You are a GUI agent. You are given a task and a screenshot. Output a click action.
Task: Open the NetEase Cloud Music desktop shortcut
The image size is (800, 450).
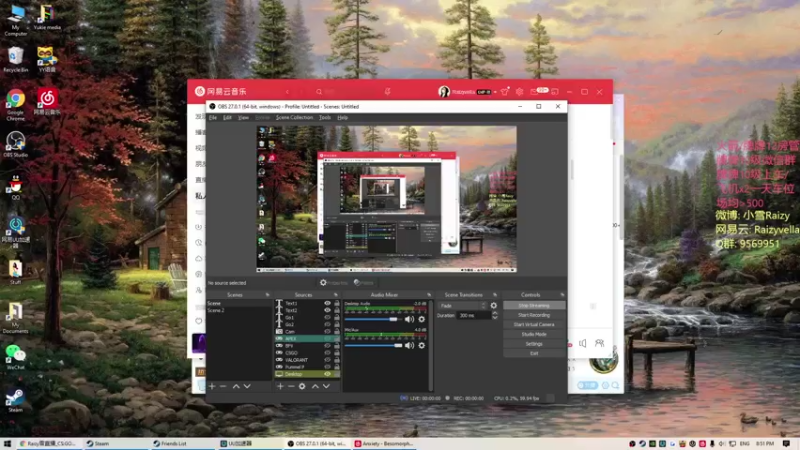click(x=47, y=101)
